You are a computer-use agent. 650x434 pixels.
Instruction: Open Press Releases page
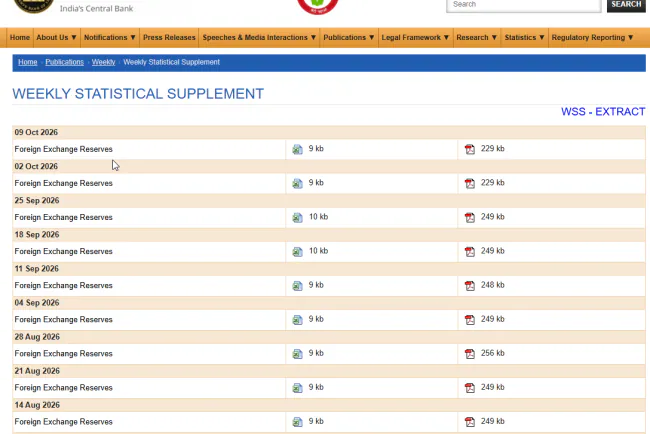[169, 37]
